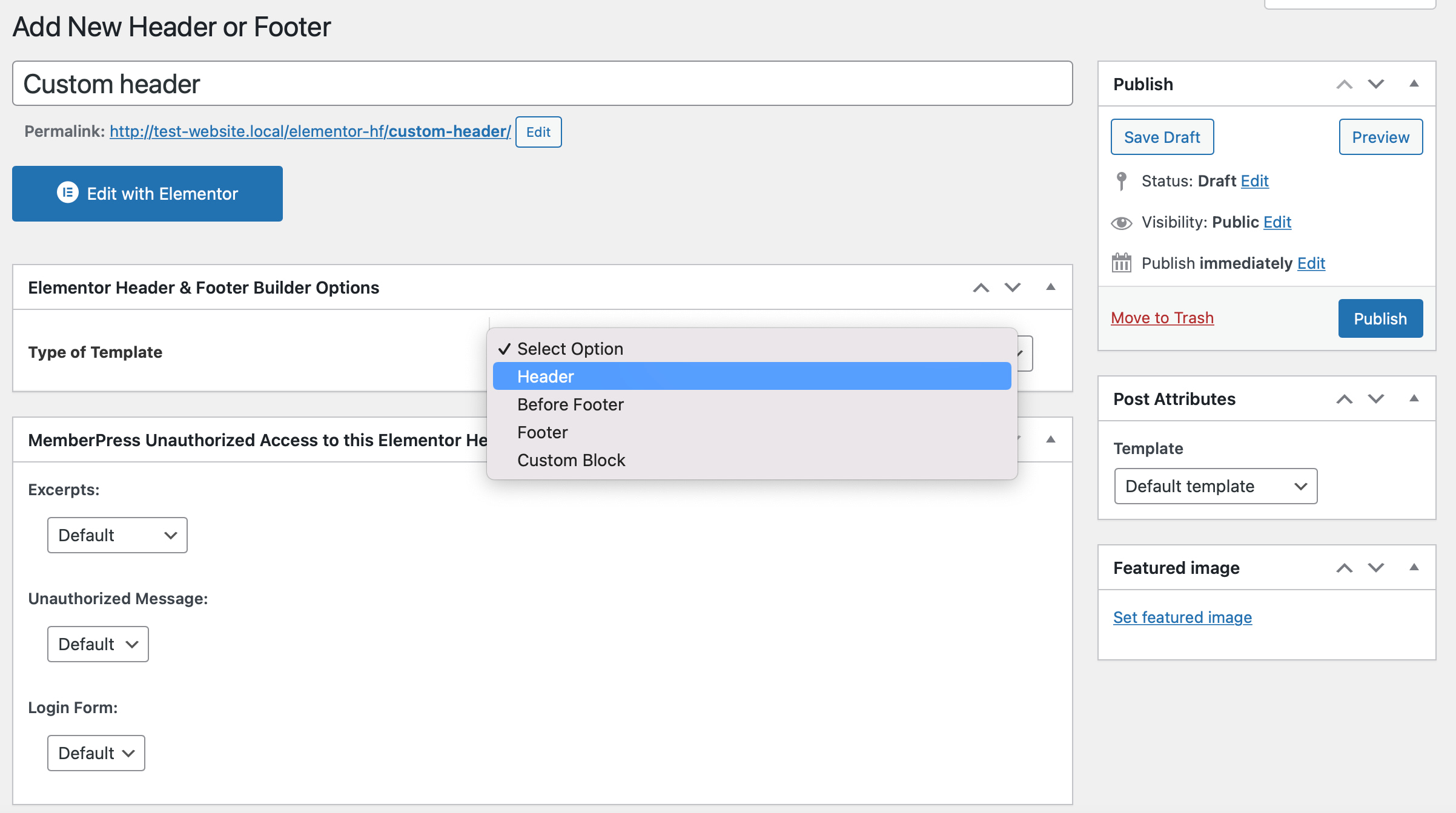The image size is (1456, 813).
Task: Click Edit next to the permalink
Action: (x=538, y=131)
